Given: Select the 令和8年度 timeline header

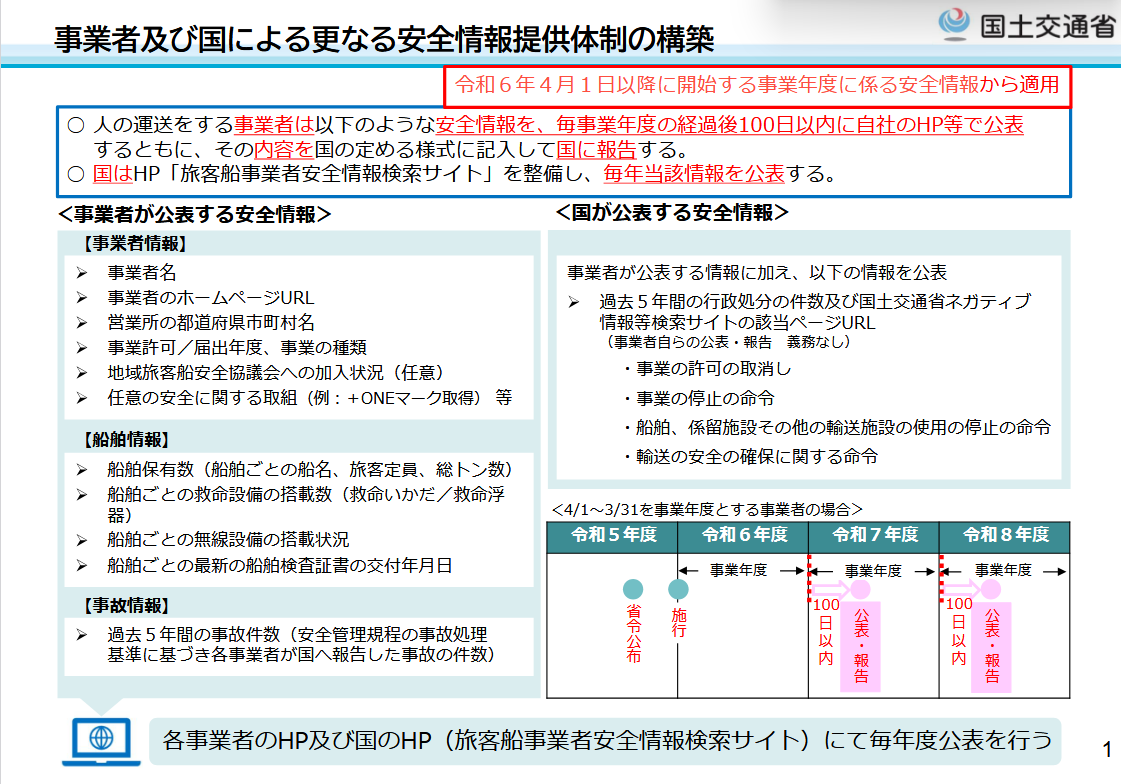Looking at the screenshot, I should click(1004, 535).
